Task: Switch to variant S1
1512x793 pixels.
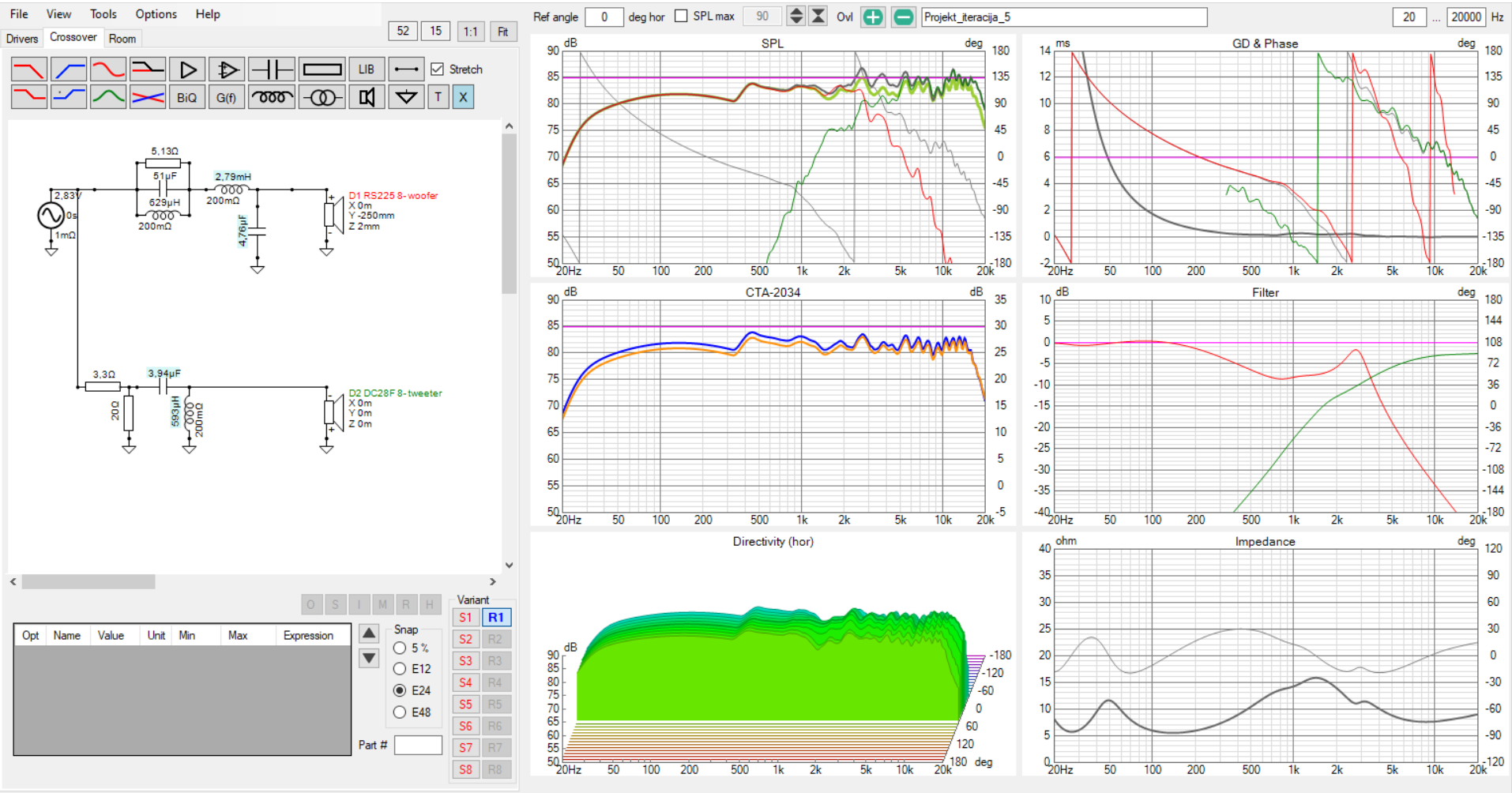Action: coord(466,618)
